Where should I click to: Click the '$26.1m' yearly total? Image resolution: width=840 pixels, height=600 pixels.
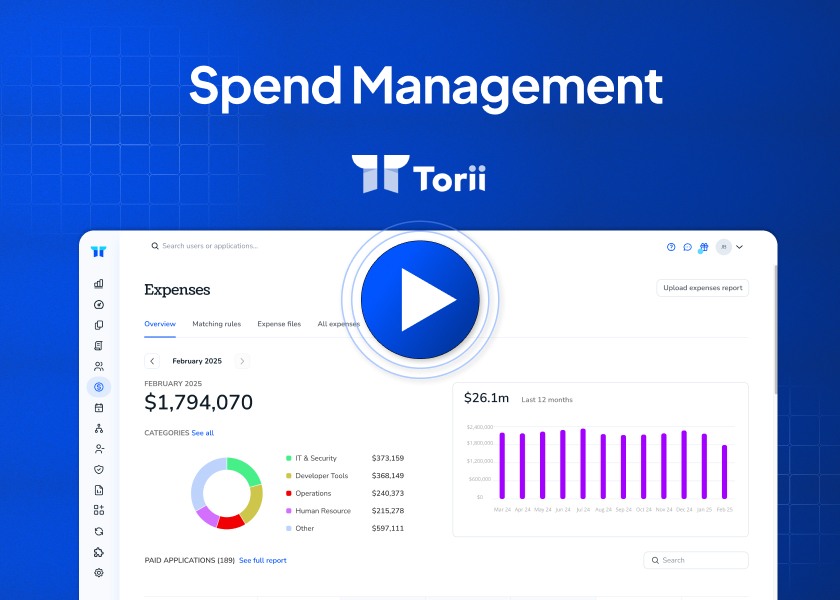pos(486,398)
